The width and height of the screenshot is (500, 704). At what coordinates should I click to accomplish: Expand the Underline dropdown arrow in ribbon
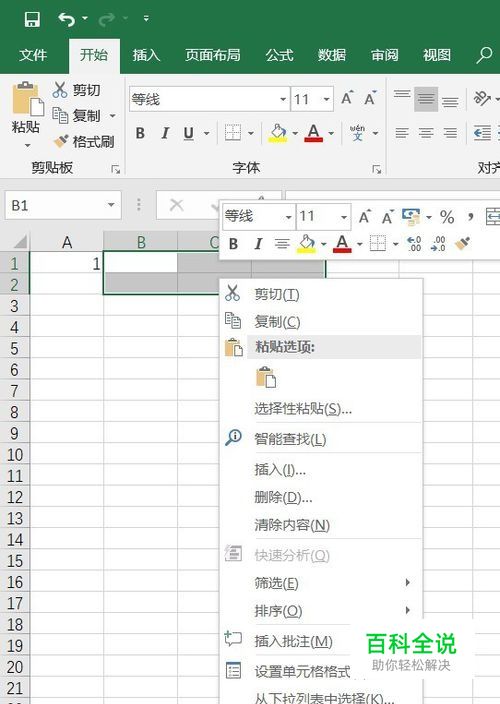coord(207,133)
